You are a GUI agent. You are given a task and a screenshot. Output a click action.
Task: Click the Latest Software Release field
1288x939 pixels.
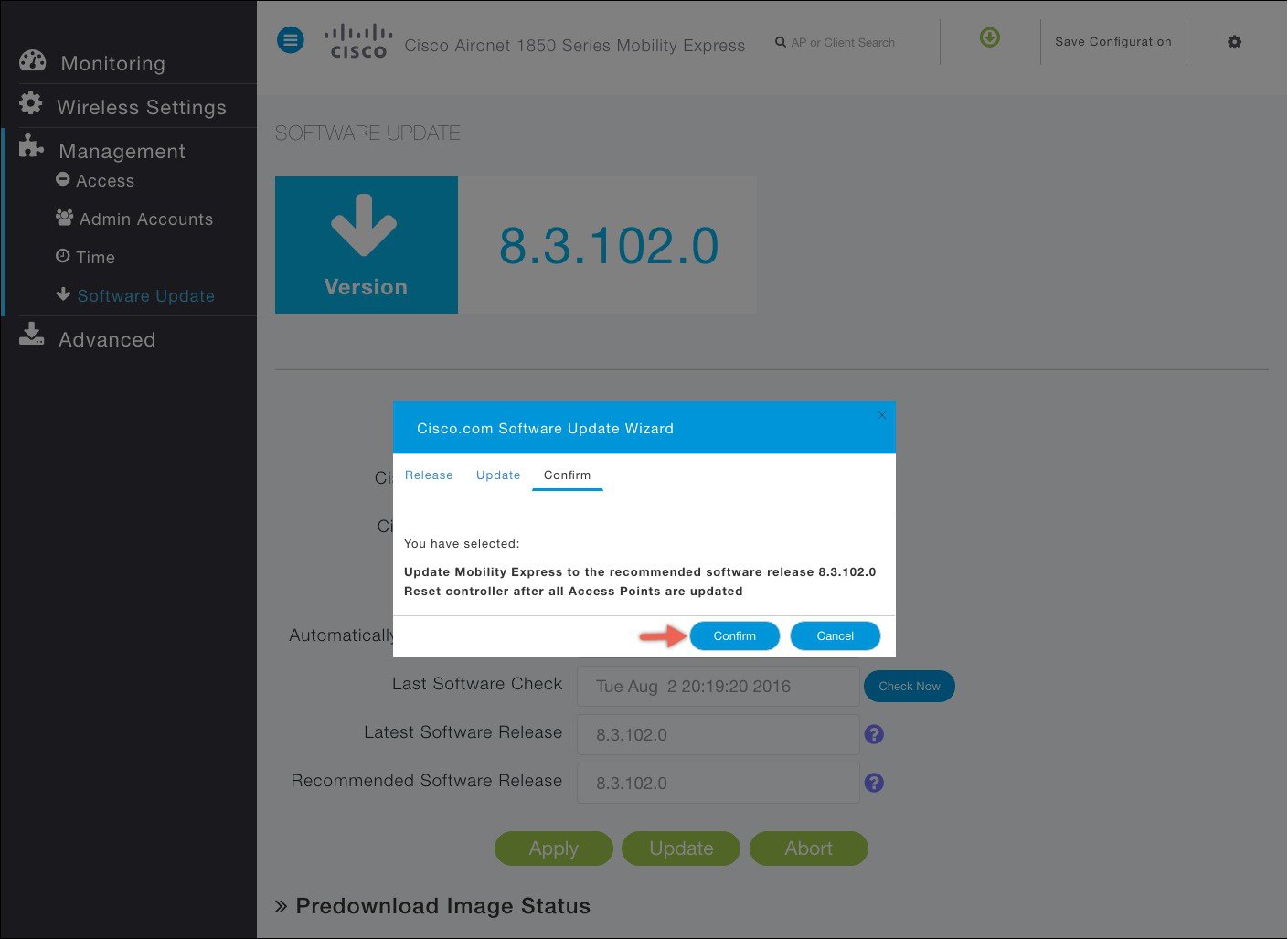tap(719, 735)
